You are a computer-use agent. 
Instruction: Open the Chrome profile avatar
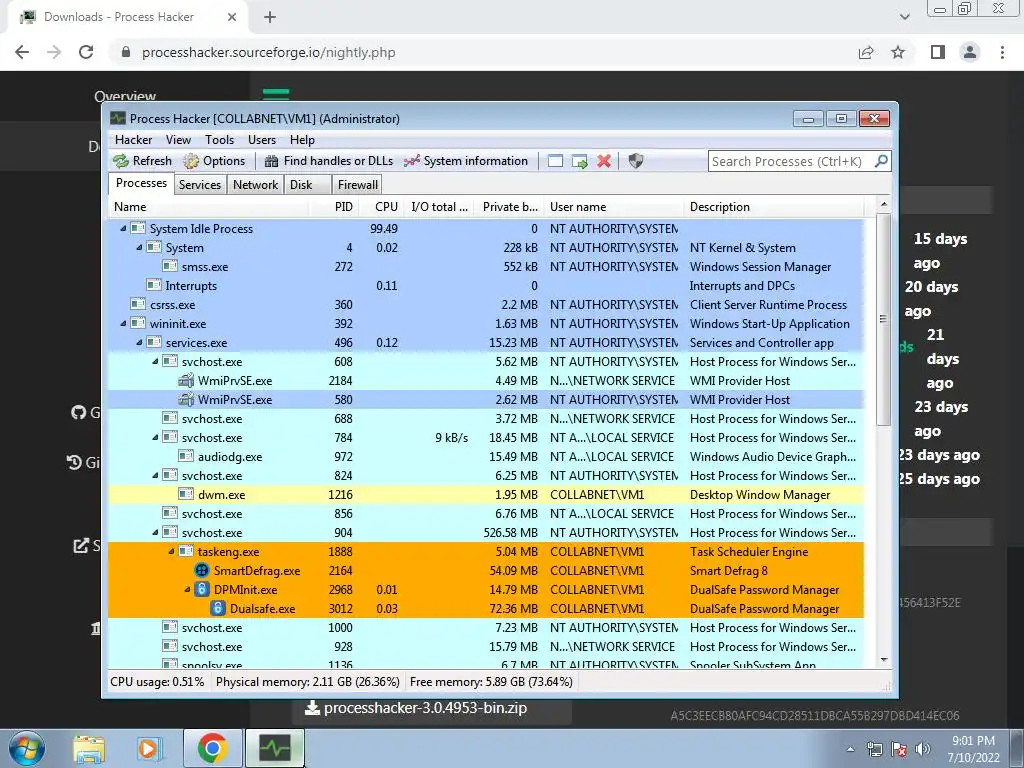point(970,52)
